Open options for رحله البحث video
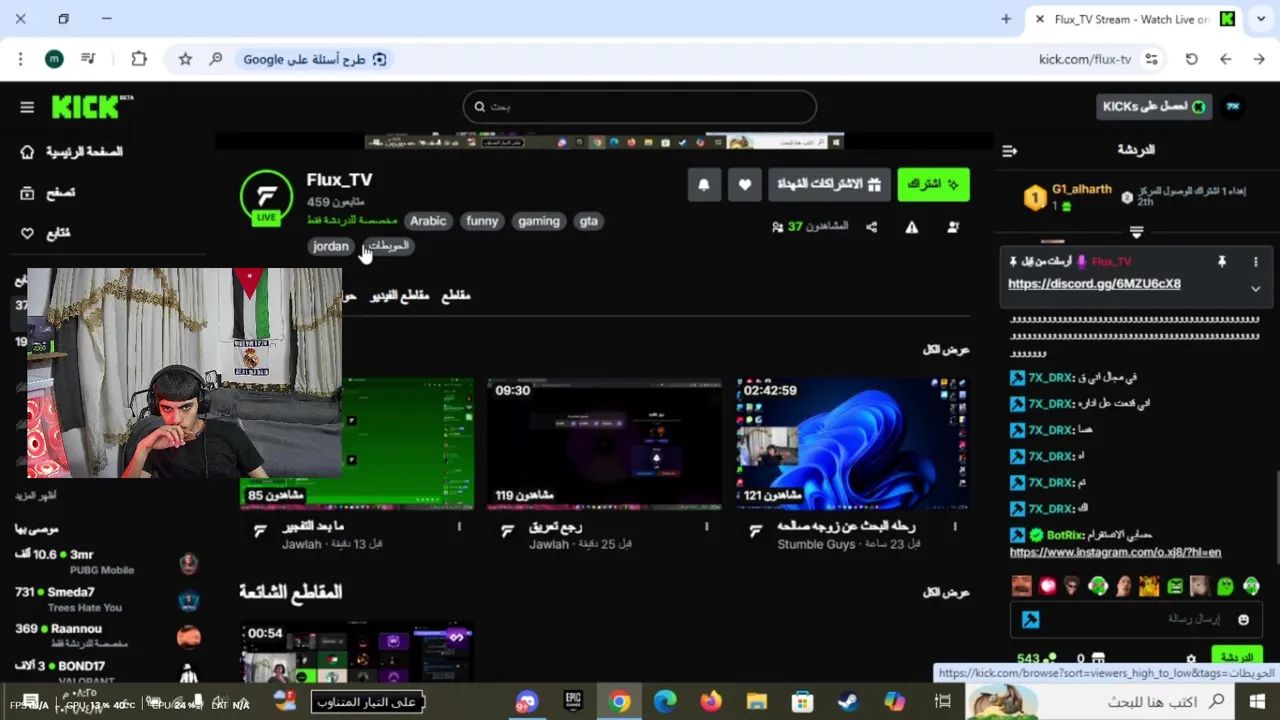The image size is (1280, 720). coord(954,526)
